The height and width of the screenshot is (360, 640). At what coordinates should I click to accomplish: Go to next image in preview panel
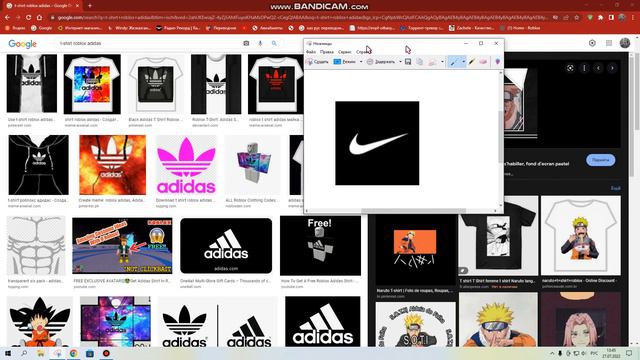612,68
